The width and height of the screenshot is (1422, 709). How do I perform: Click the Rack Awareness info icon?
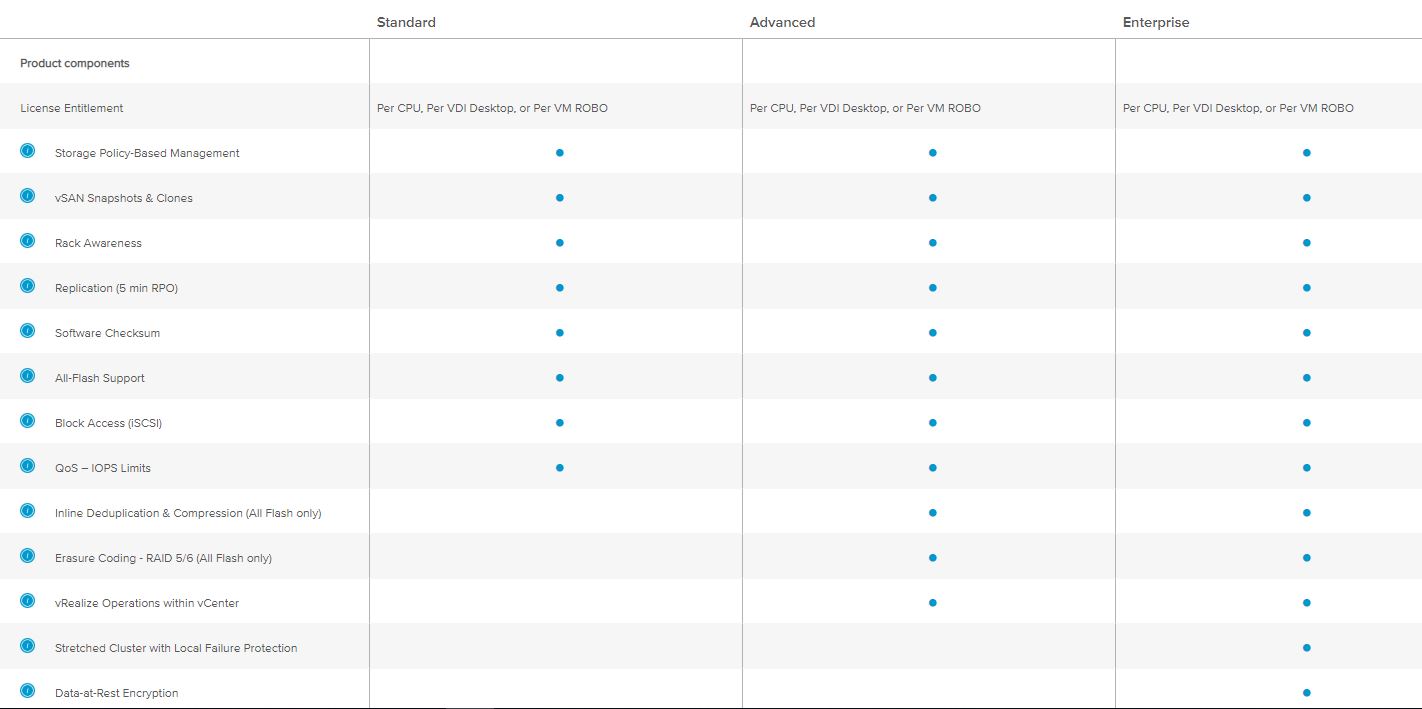(27, 240)
